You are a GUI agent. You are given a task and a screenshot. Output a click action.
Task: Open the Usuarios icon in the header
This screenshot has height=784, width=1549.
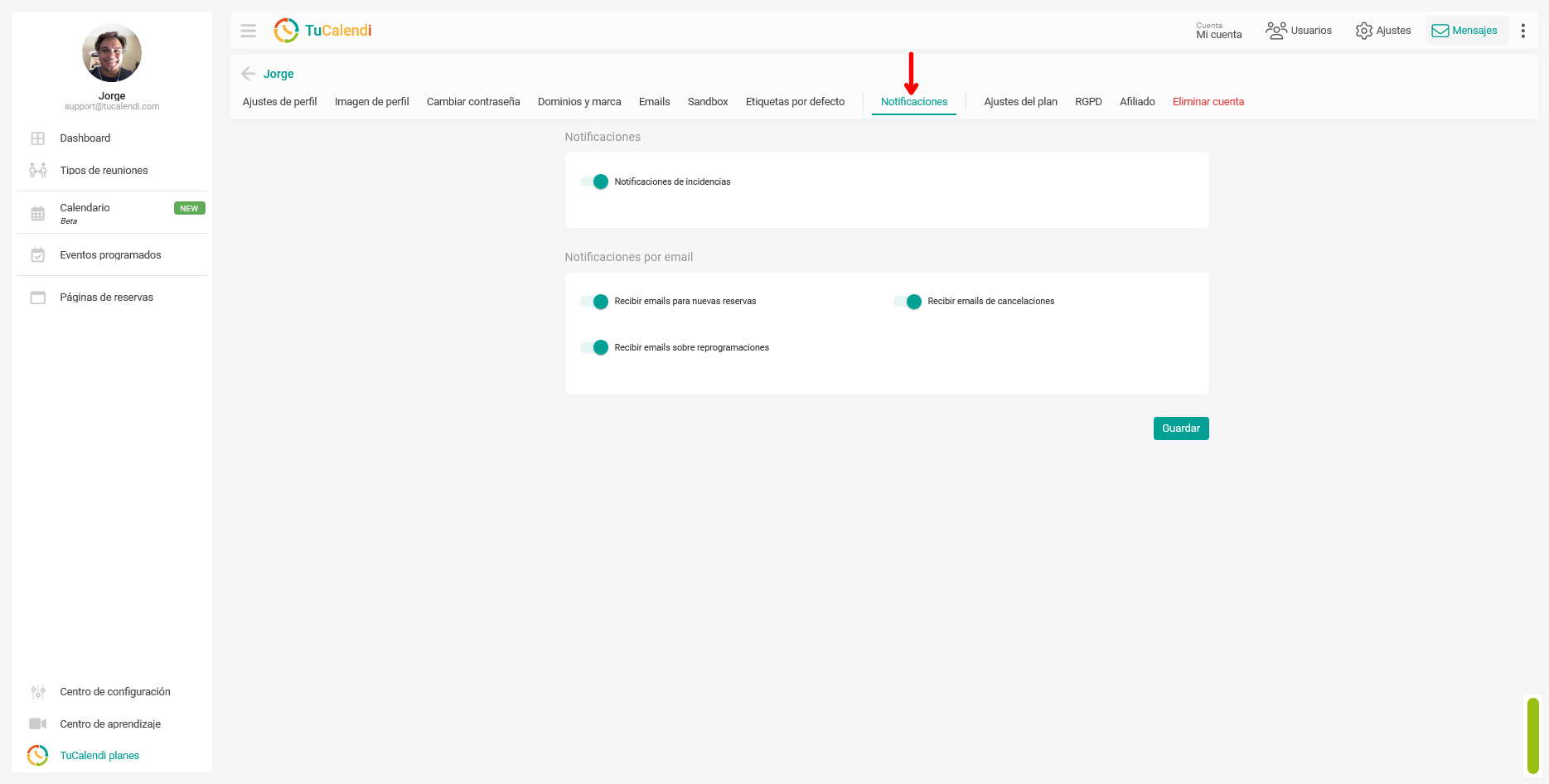(x=1276, y=31)
